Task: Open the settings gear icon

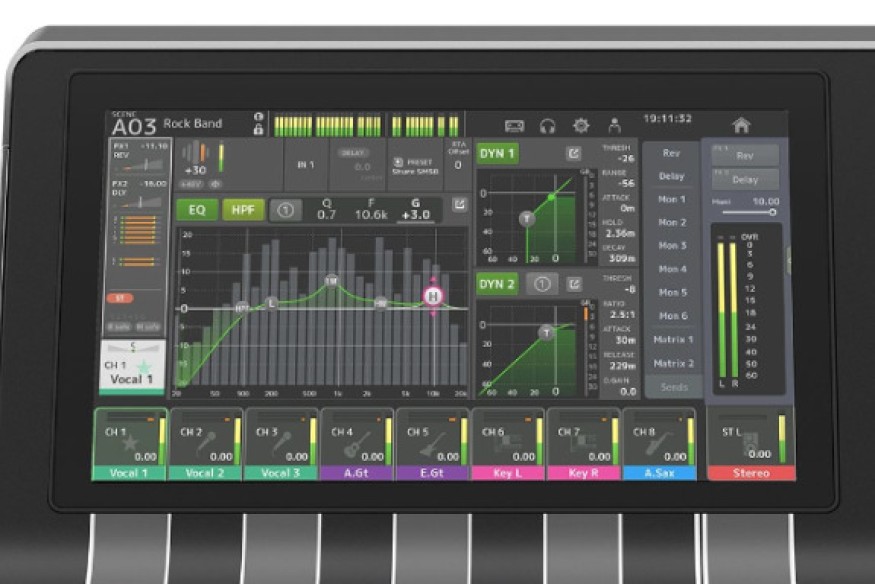Action: coord(581,126)
